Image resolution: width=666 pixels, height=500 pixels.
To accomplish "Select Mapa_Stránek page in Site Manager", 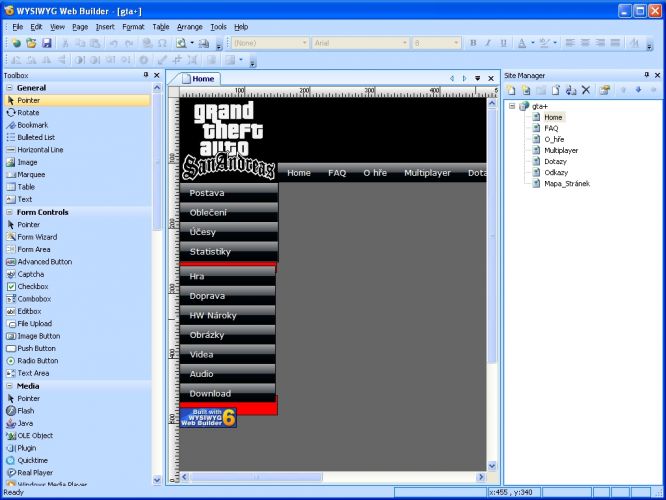I will [566, 184].
